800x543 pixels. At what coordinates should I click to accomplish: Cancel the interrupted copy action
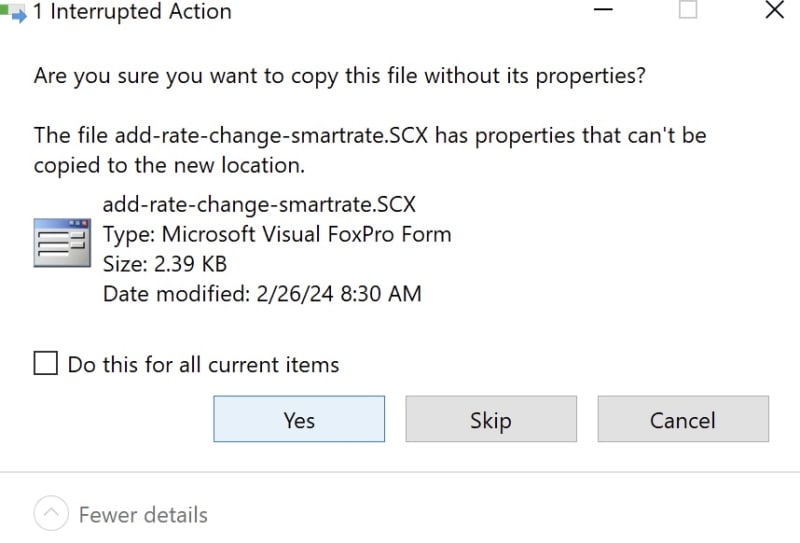pyautogui.click(x=683, y=418)
